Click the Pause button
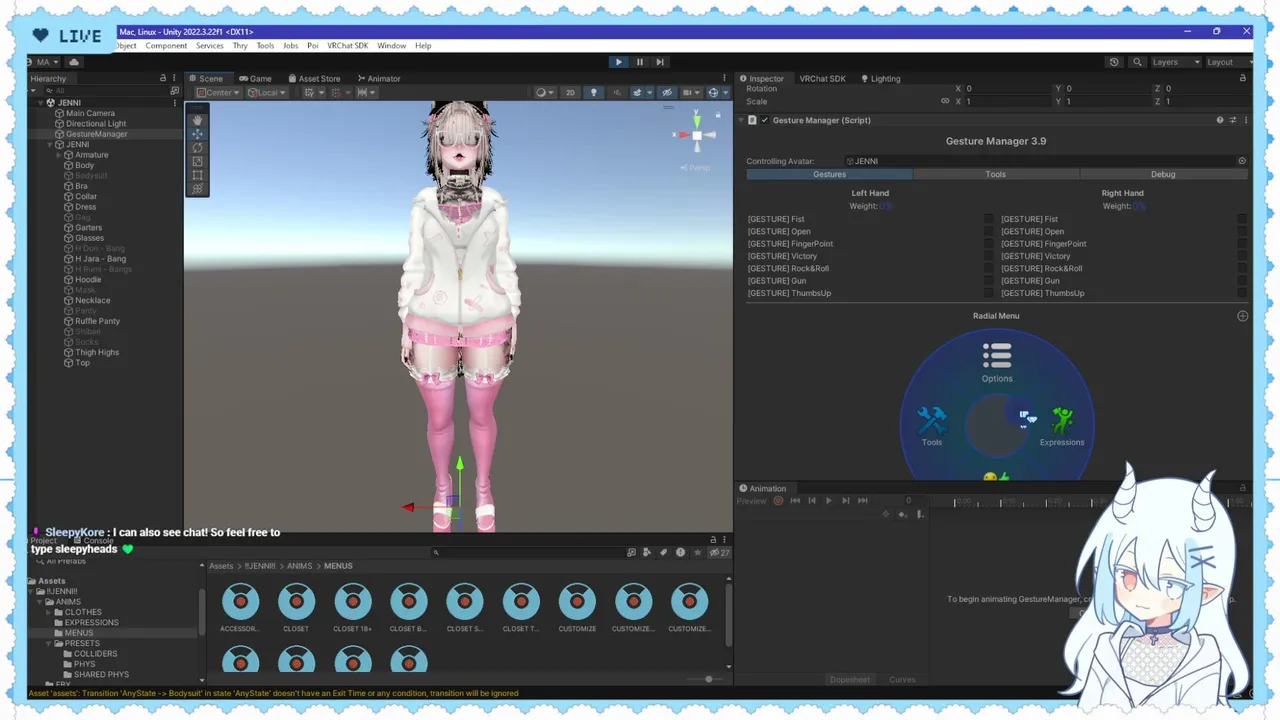 [x=640, y=62]
